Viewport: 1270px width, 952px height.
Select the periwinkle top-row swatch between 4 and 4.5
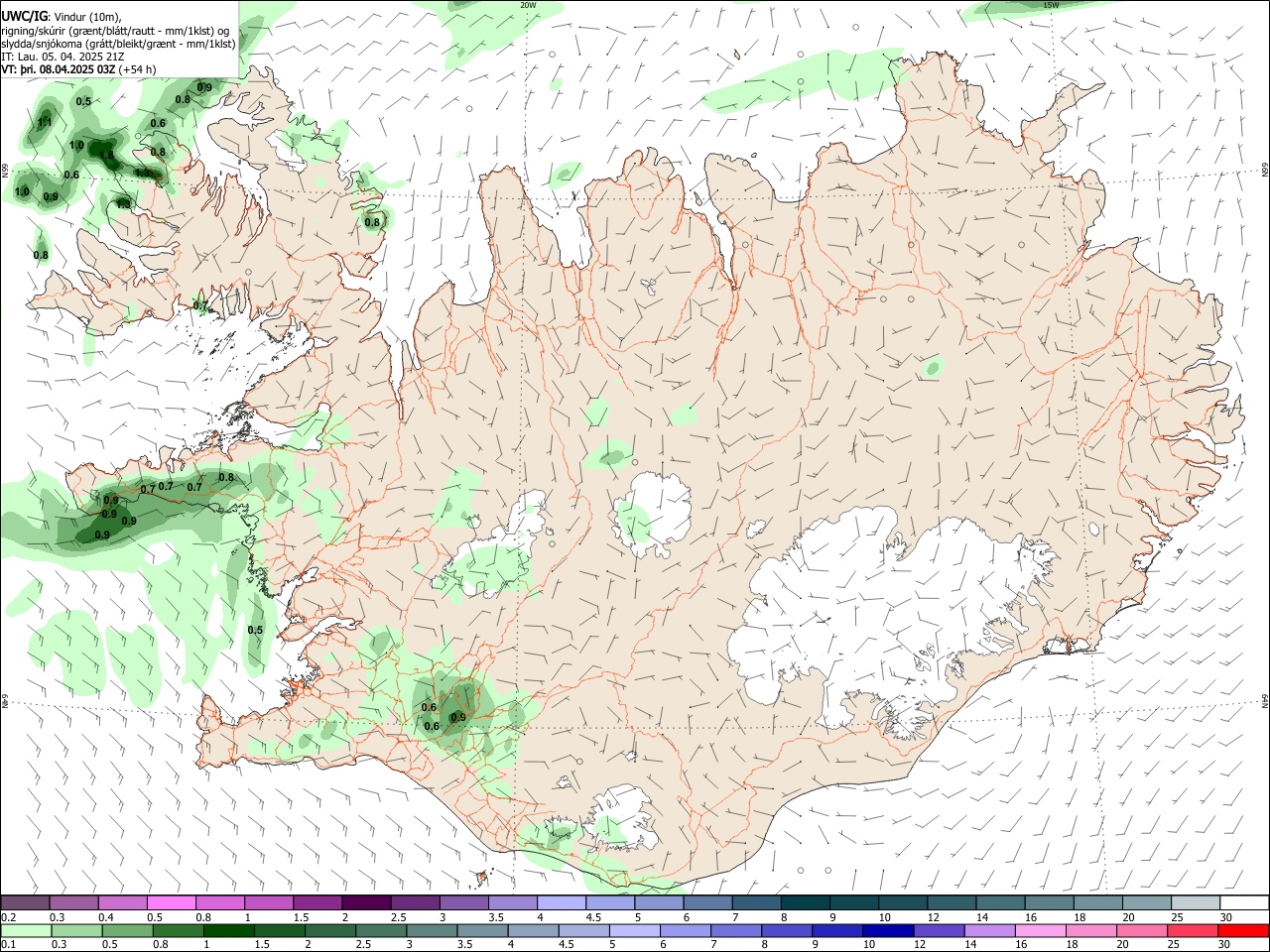coord(562,902)
